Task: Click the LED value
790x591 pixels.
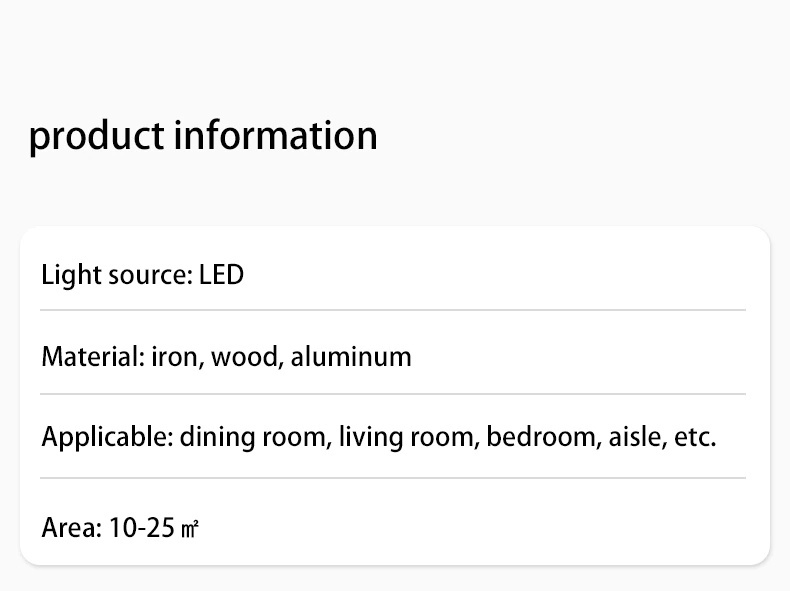Action: [x=221, y=275]
